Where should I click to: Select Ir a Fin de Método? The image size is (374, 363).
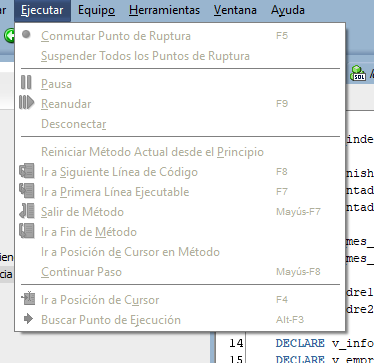pyautogui.click(x=180, y=232)
